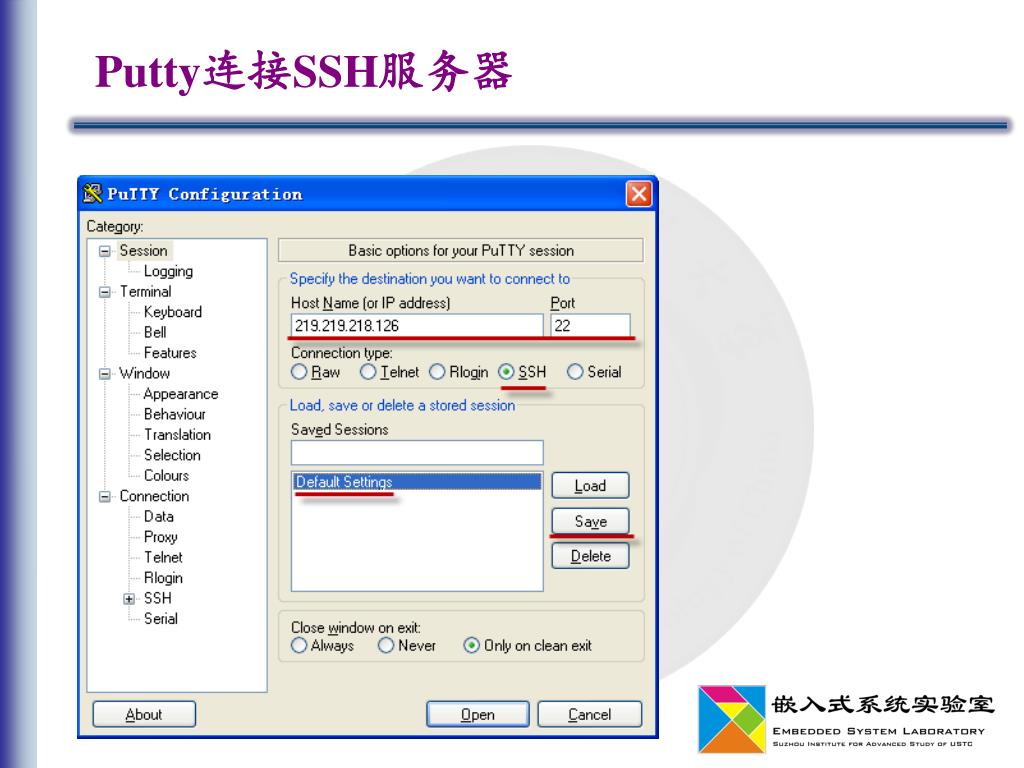
Task: Select Default Settings in sessions list
Action: [x=417, y=482]
